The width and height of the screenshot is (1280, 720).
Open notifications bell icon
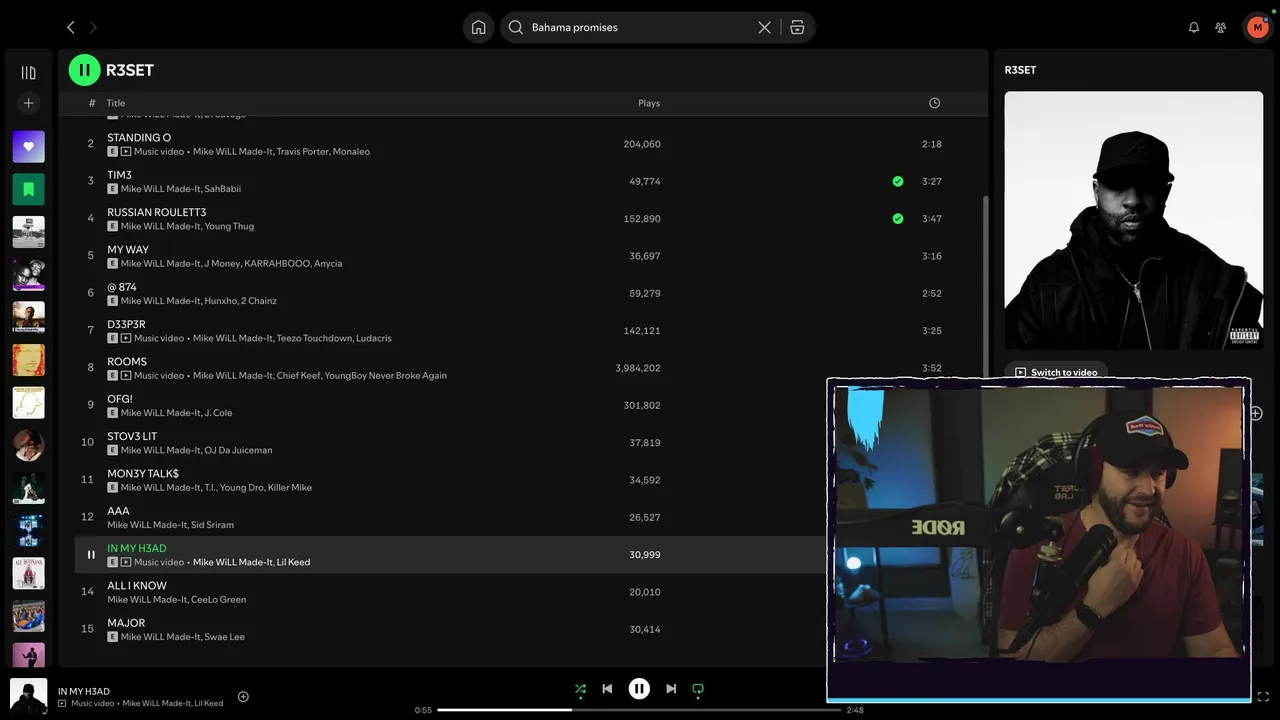1193,28
